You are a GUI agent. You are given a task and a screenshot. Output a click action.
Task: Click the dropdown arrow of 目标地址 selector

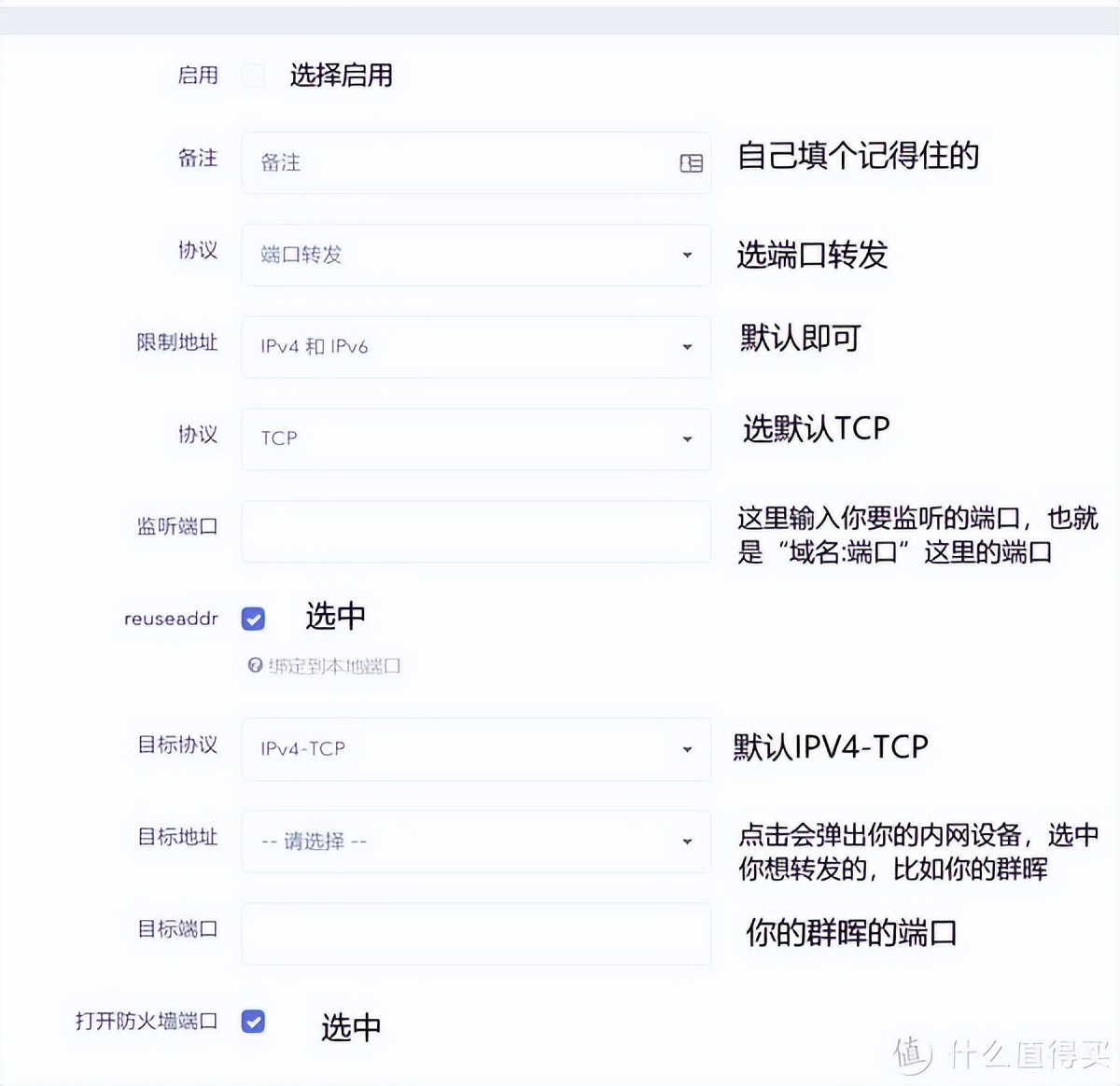tap(688, 841)
